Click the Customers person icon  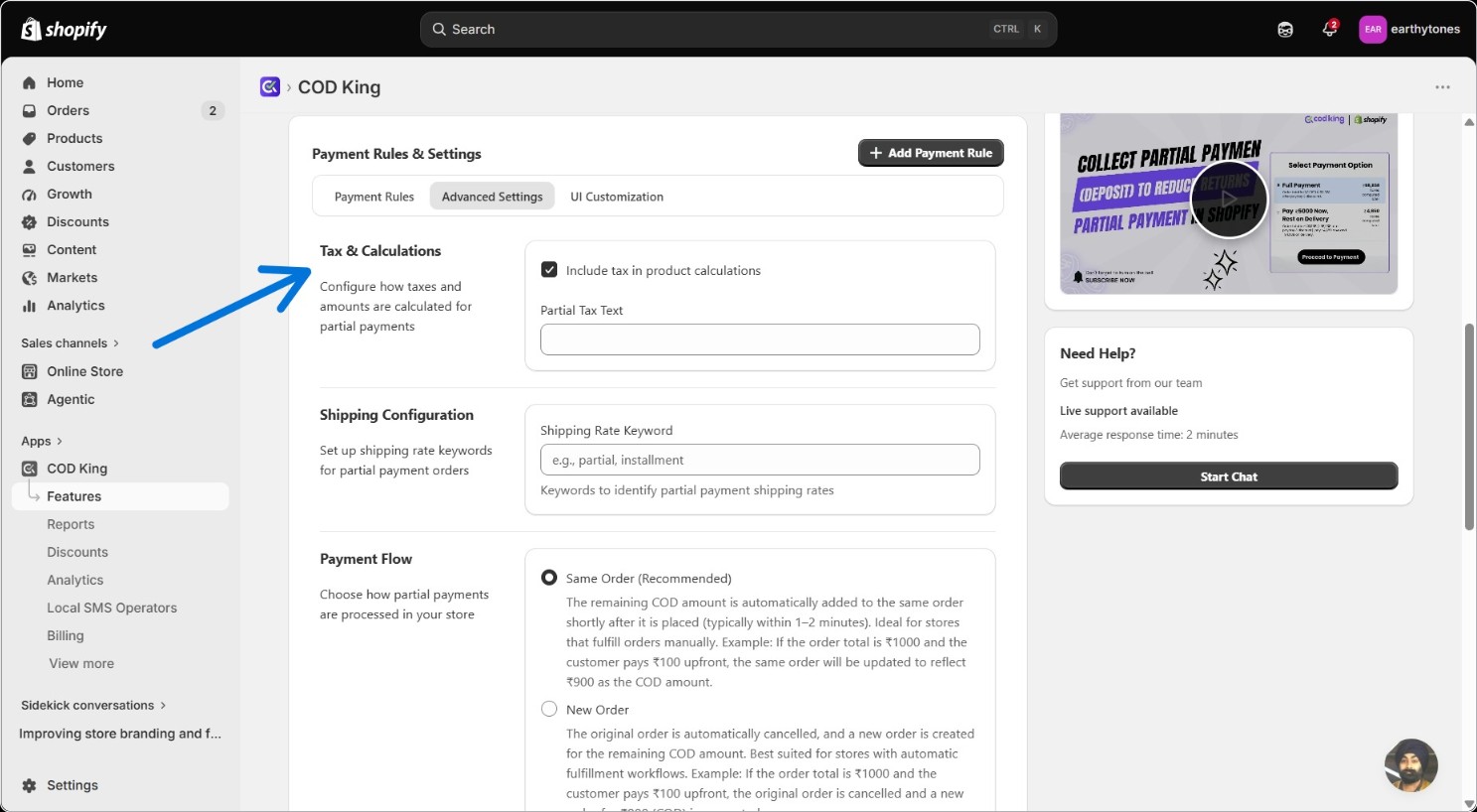[x=30, y=166]
